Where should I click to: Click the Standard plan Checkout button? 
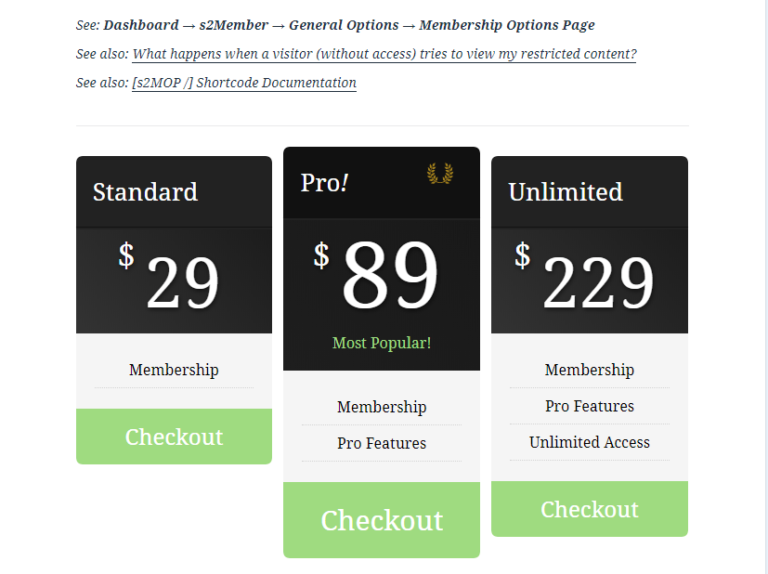(x=174, y=437)
